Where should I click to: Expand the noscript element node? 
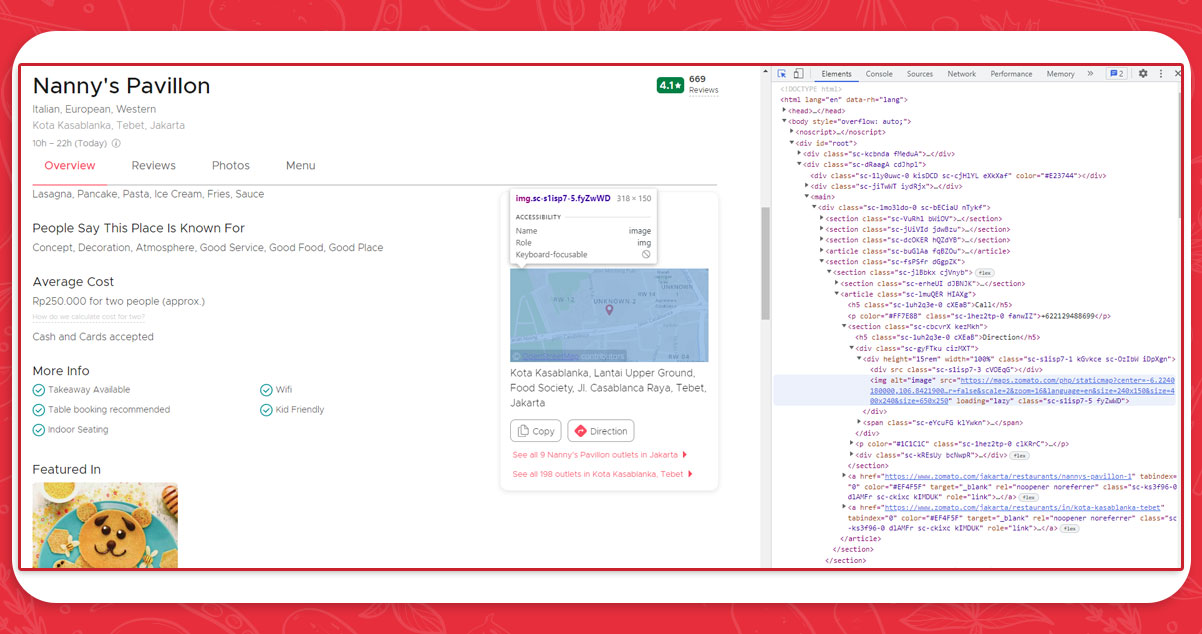[x=792, y=132]
